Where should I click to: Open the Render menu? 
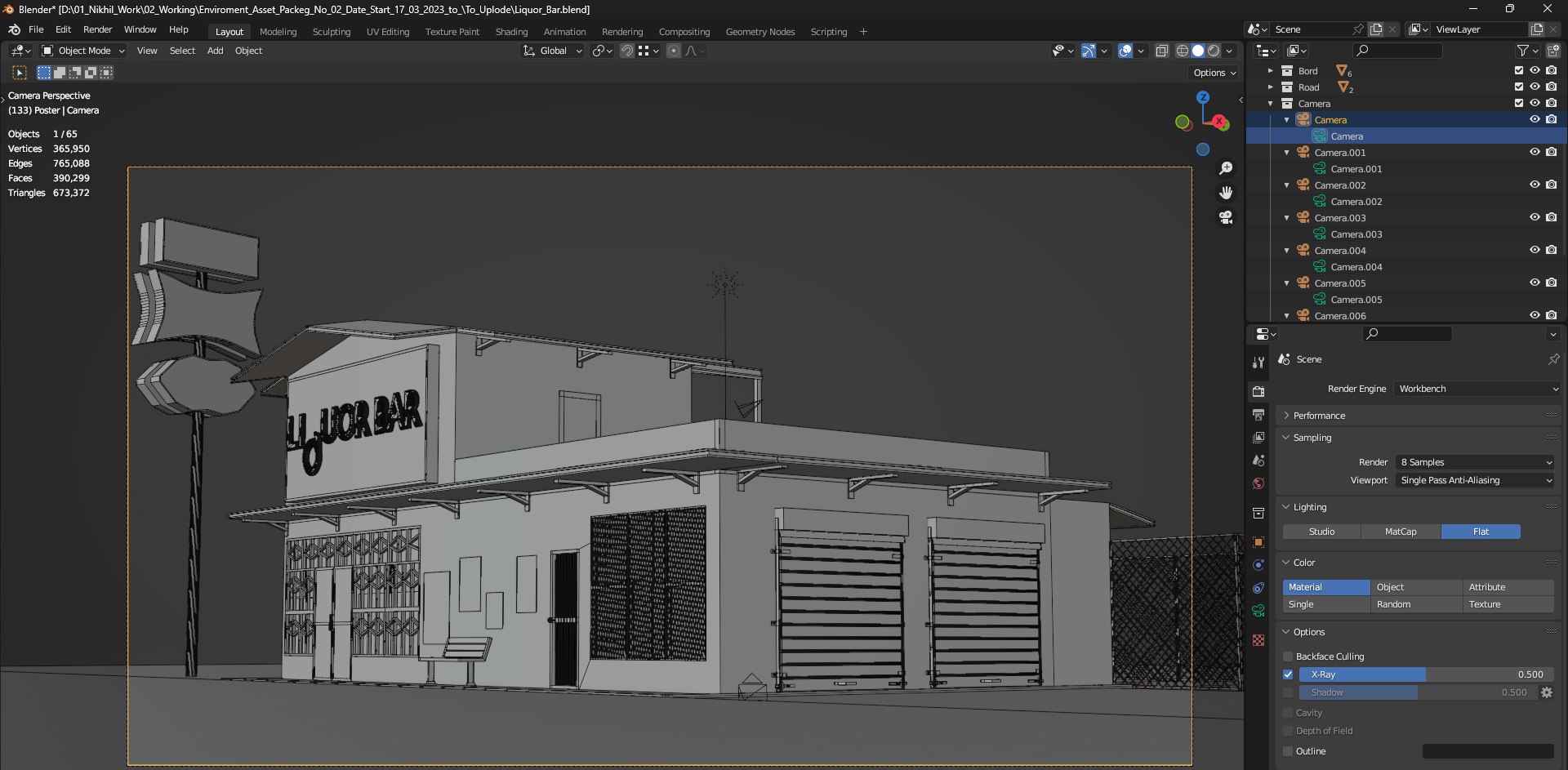tap(97, 29)
